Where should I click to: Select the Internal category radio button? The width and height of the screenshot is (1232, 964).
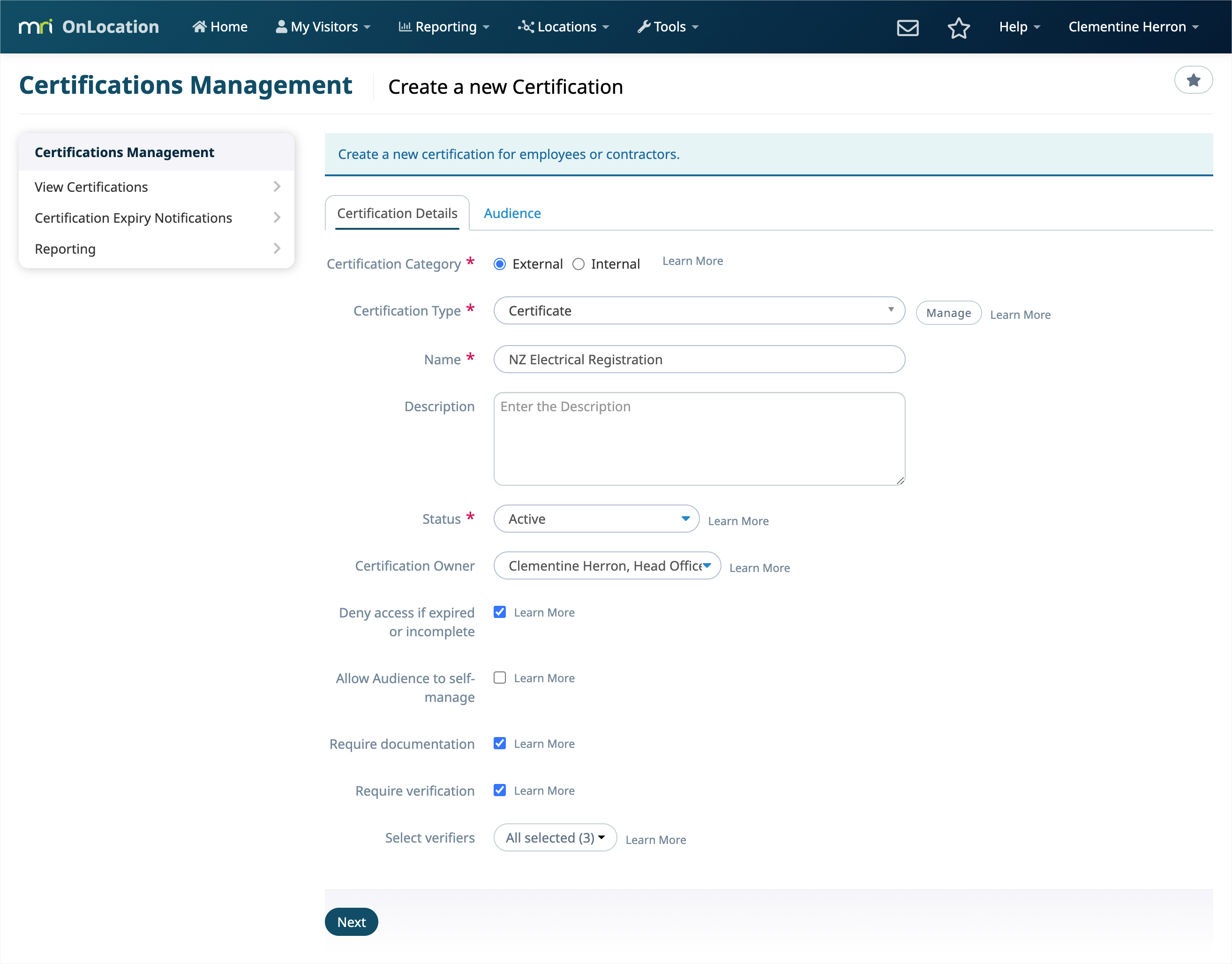click(578, 264)
